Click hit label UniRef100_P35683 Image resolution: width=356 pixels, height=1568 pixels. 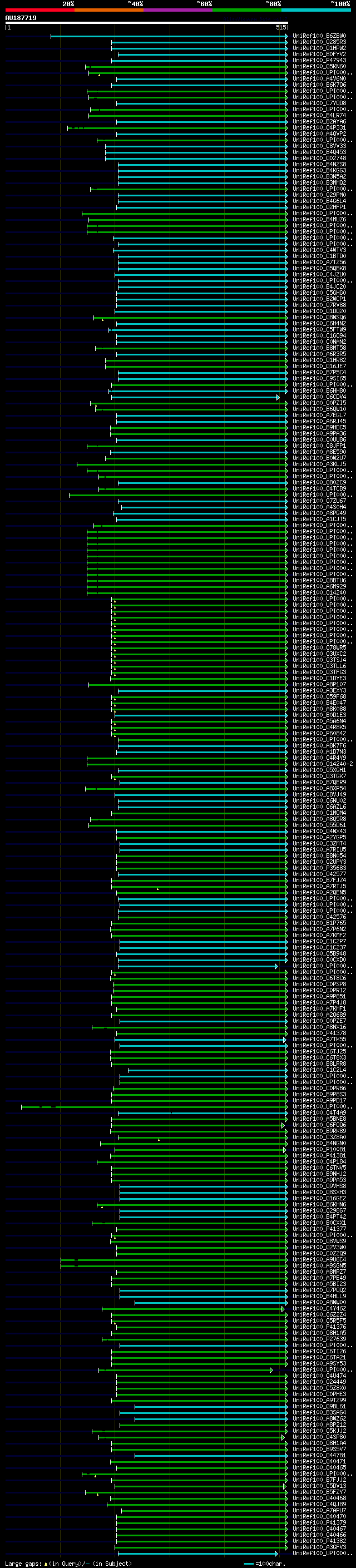(319, 868)
